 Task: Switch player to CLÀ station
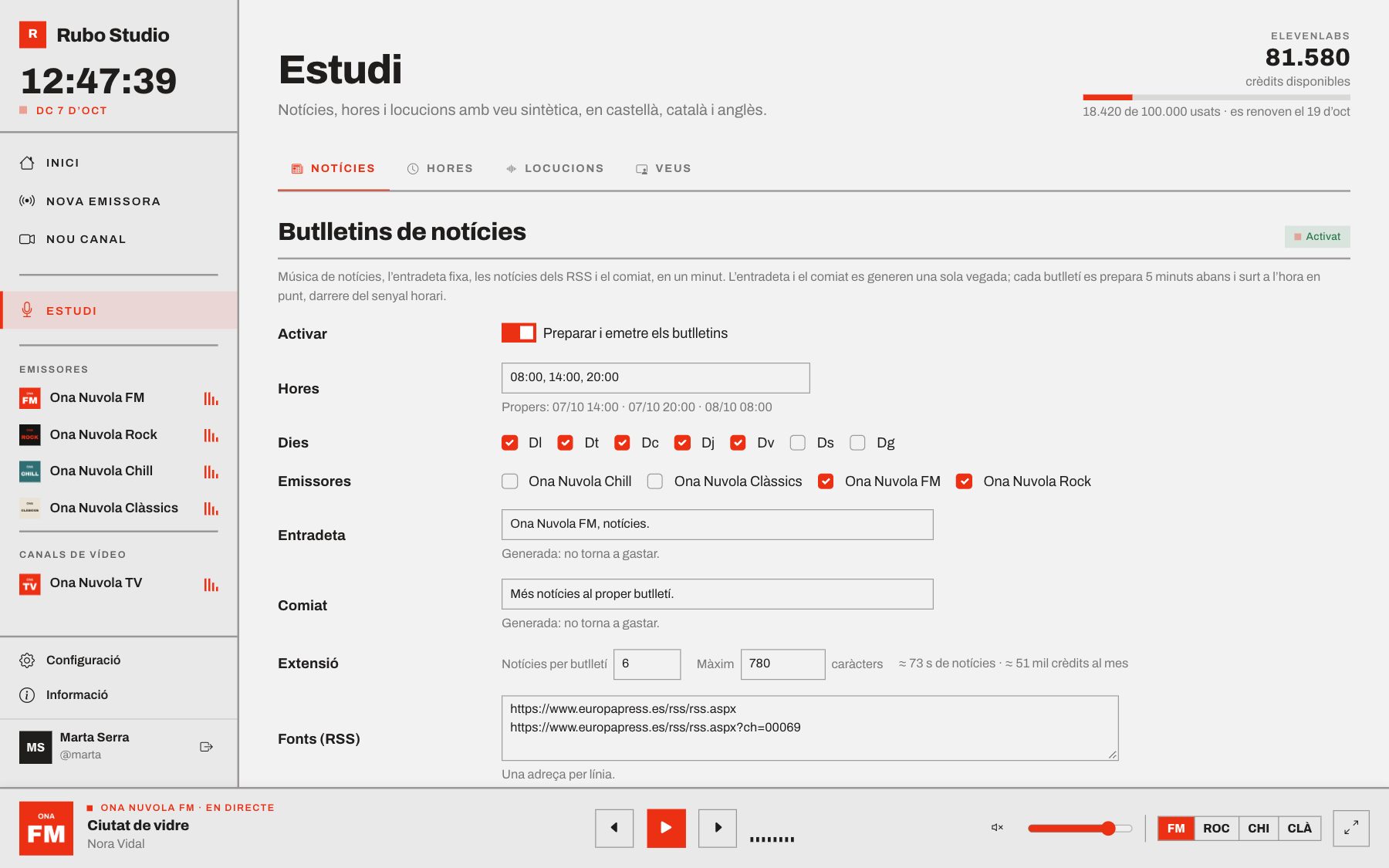pyautogui.click(x=1299, y=828)
